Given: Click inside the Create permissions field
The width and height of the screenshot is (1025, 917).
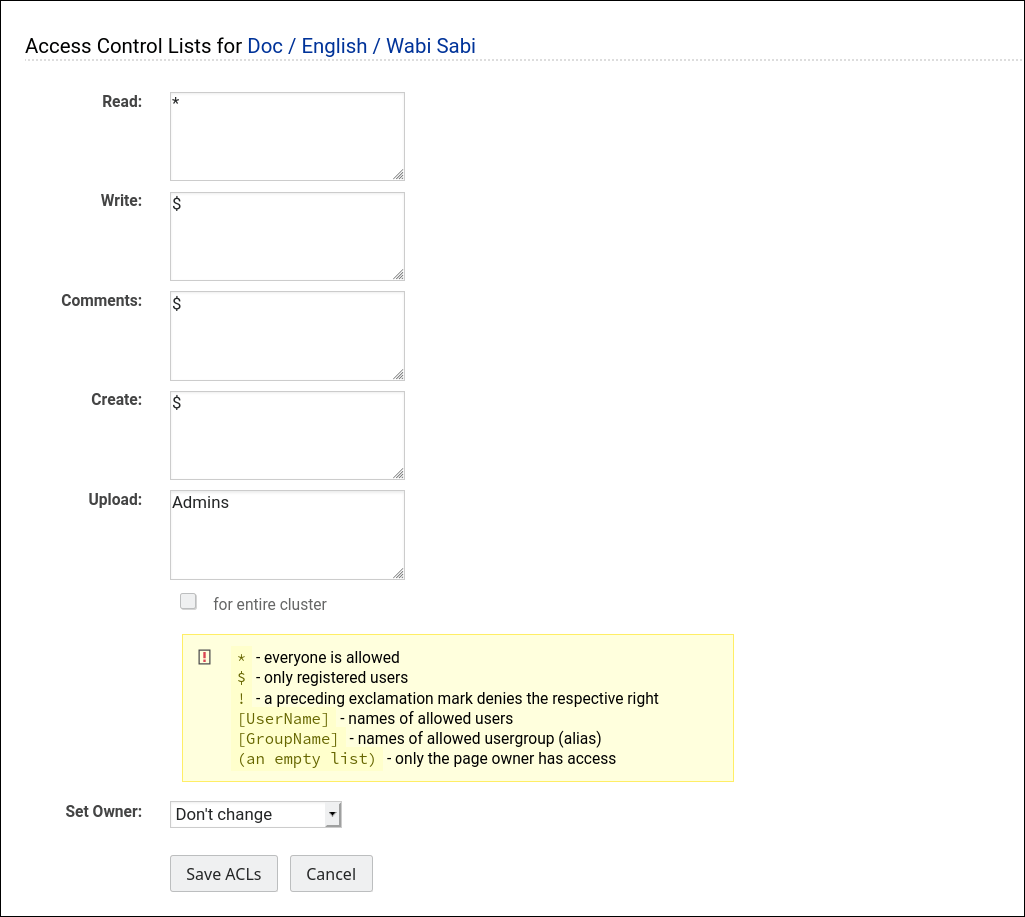Looking at the screenshot, I should [x=287, y=435].
